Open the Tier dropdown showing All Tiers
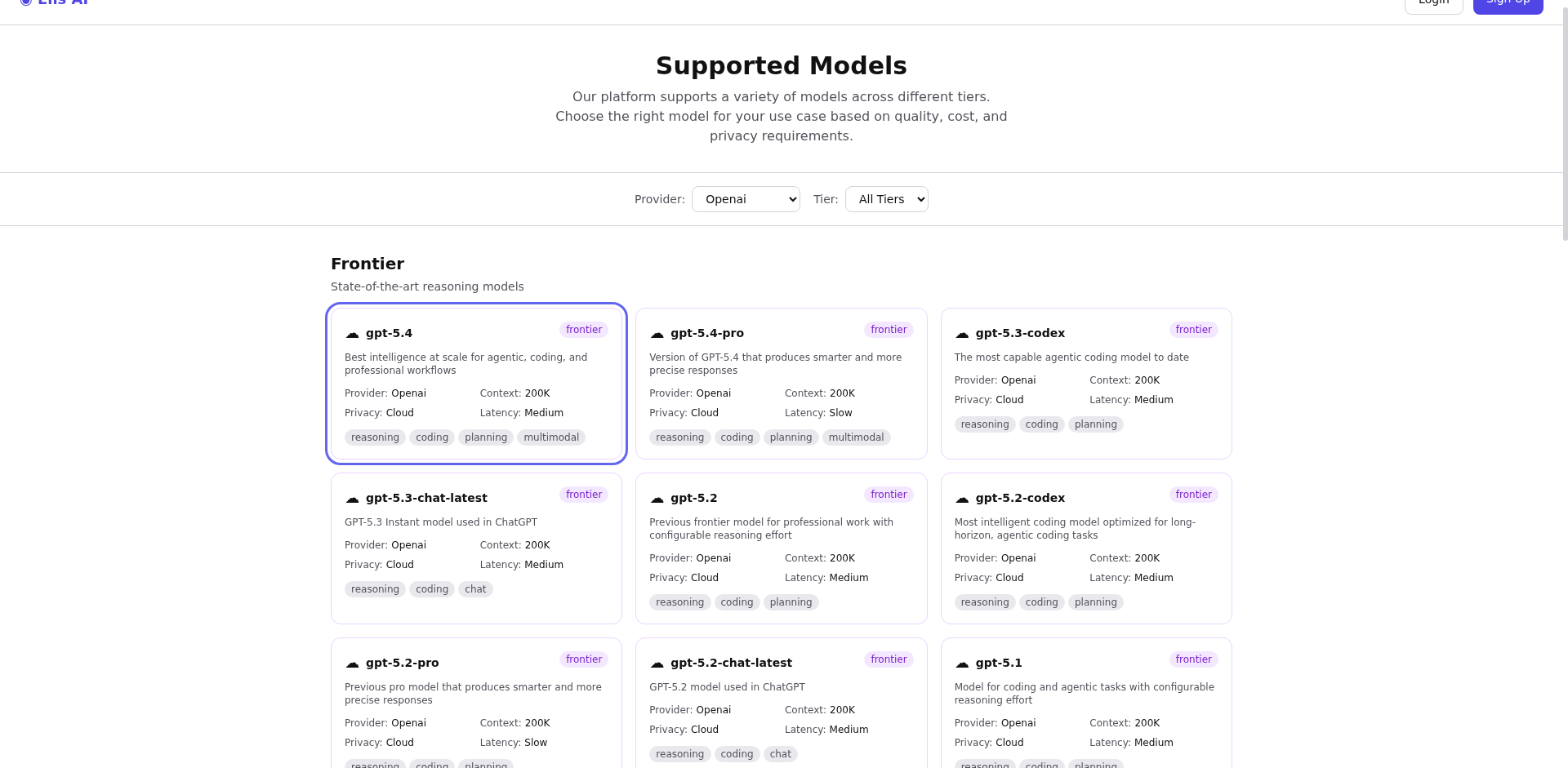Screen dimensions: 1568x768 click(886, 199)
